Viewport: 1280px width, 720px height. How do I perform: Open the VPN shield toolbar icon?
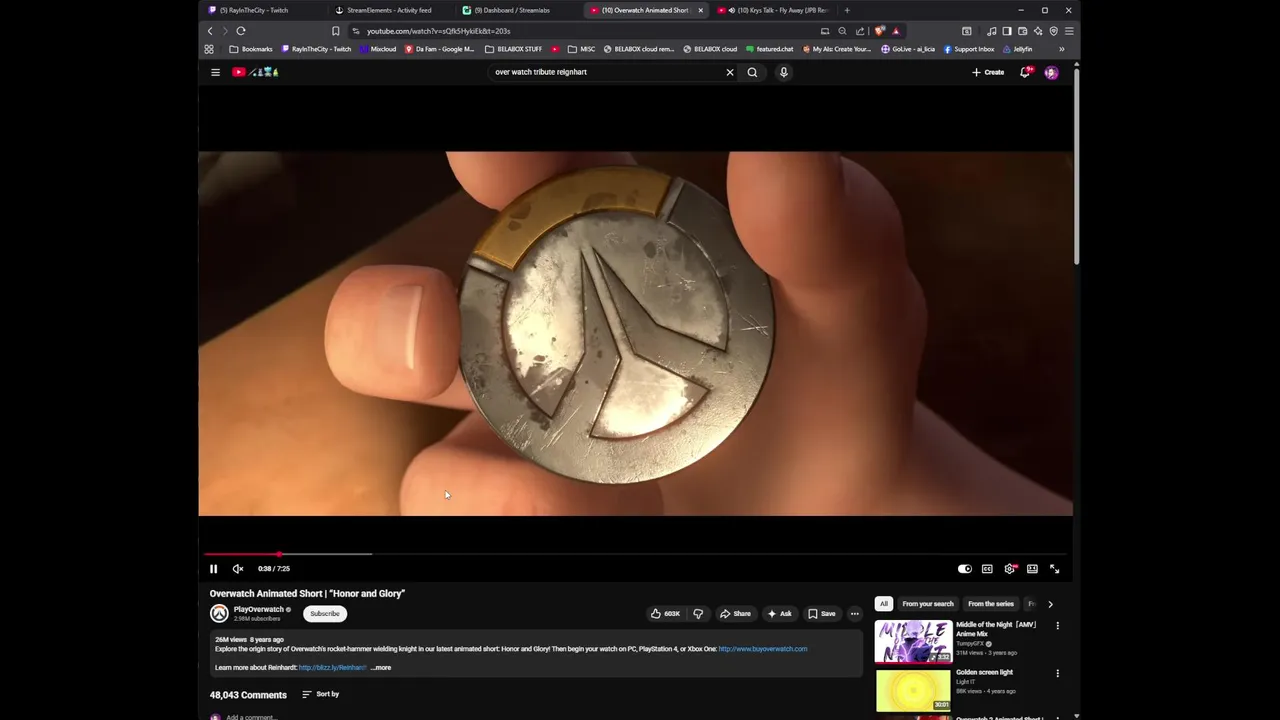point(1053,31)
